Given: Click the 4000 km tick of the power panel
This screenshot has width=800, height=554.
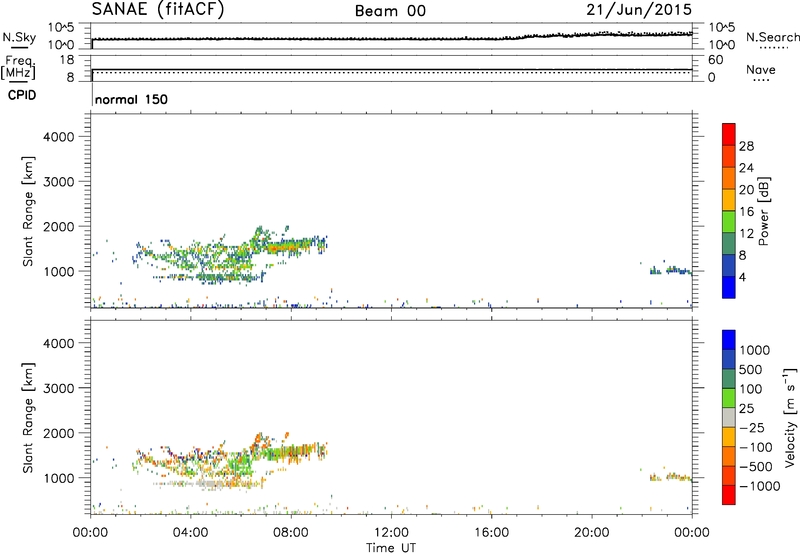Looking at the screenshot, I should click(59, 137).
